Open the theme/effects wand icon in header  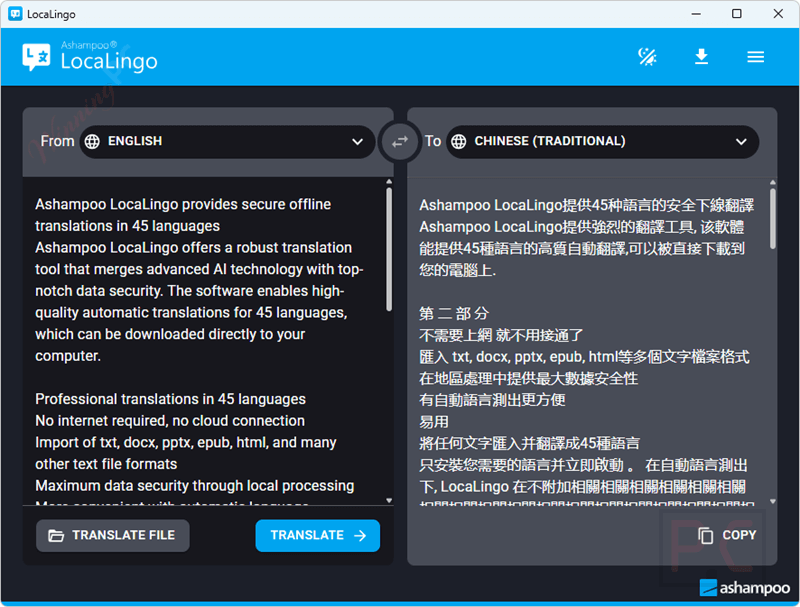point(647,57)
